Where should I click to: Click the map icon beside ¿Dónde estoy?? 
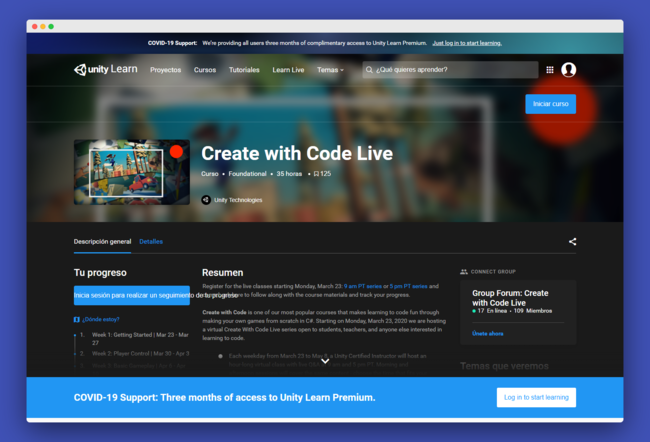pos(77,319)
